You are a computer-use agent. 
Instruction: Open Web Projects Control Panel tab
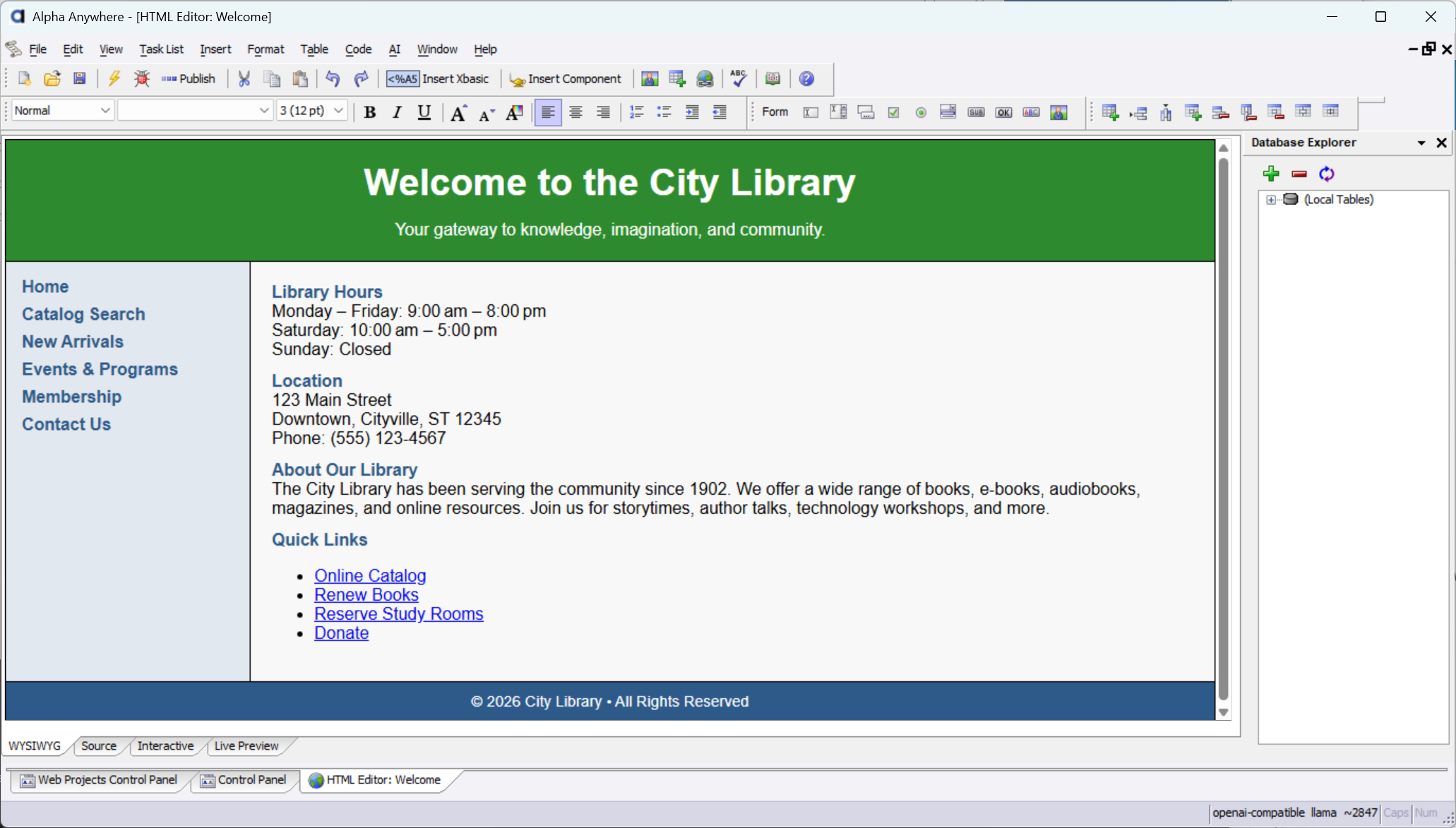[x=99, y=780]
